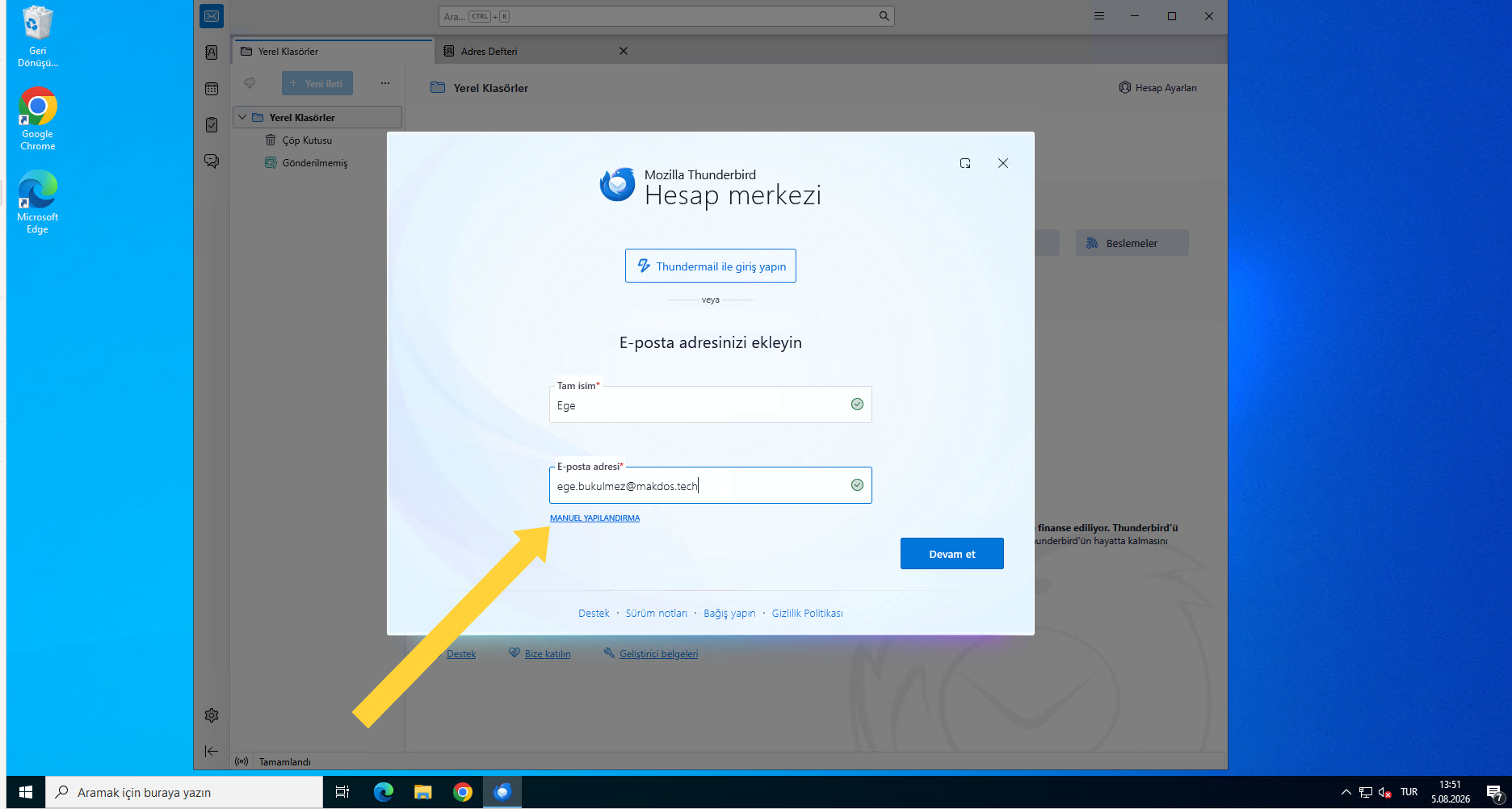
Task: Focus the Tam isim input field
Action: (x=711, y=404)
